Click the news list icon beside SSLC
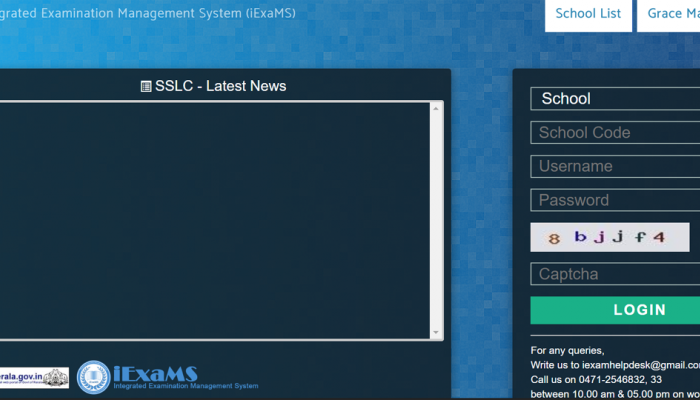The image size is (700, 400). [146, 87]
